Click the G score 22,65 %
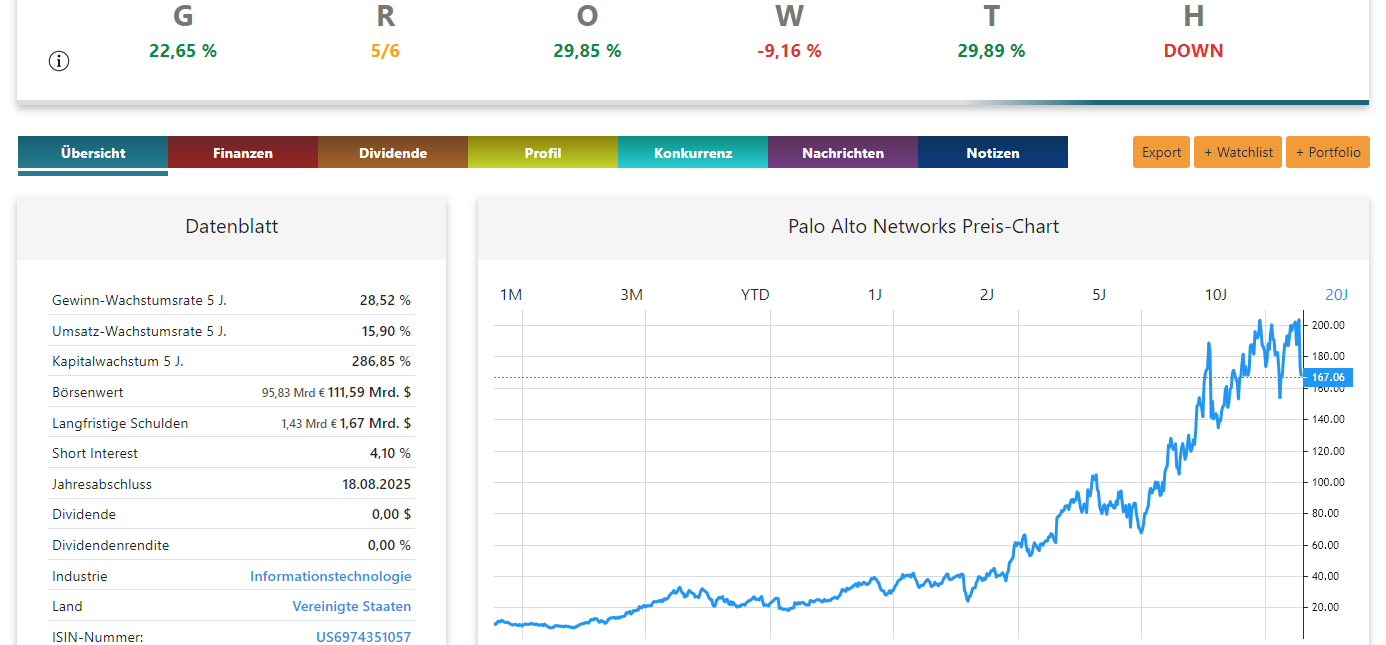 coord(183,51)
